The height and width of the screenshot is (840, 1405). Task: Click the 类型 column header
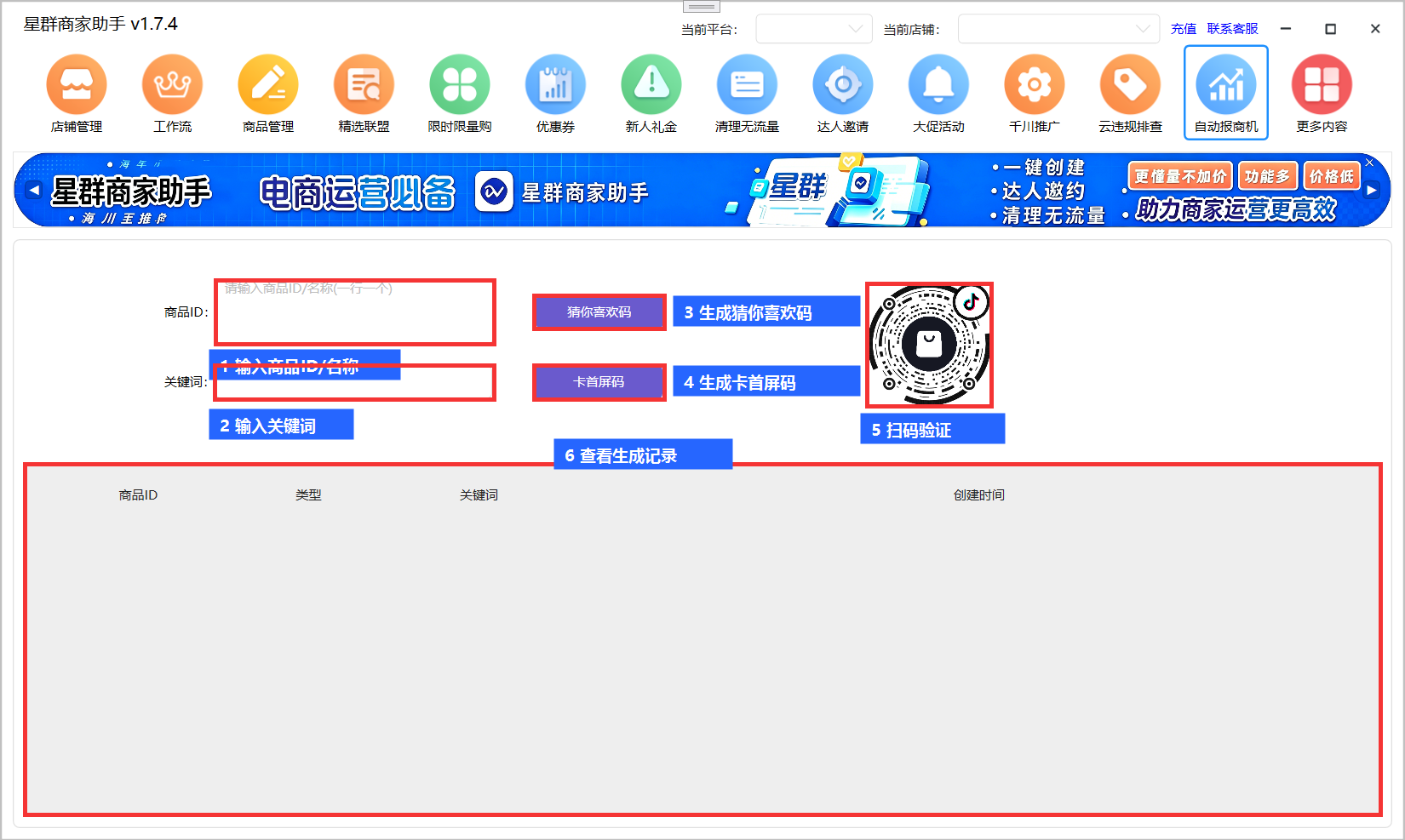308,494
